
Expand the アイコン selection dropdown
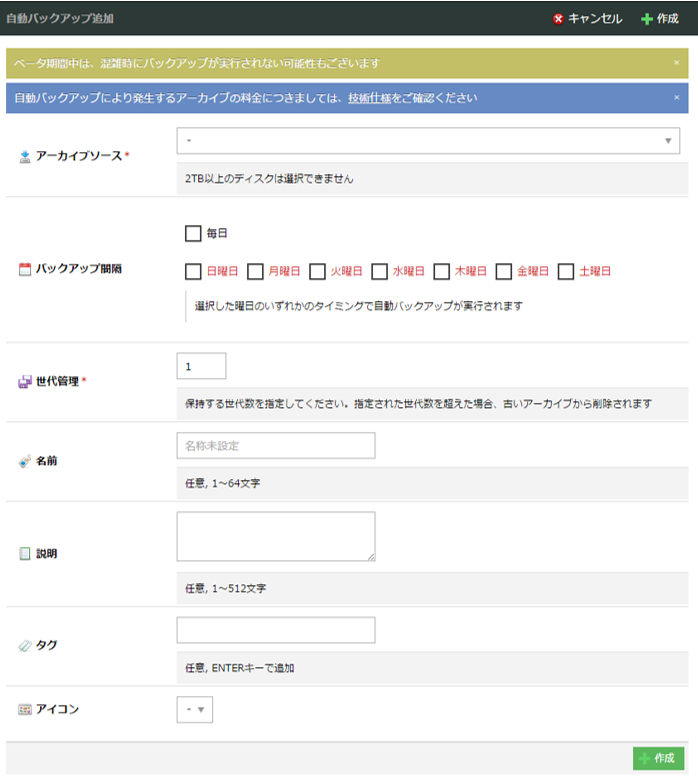(x=195, y=710)
